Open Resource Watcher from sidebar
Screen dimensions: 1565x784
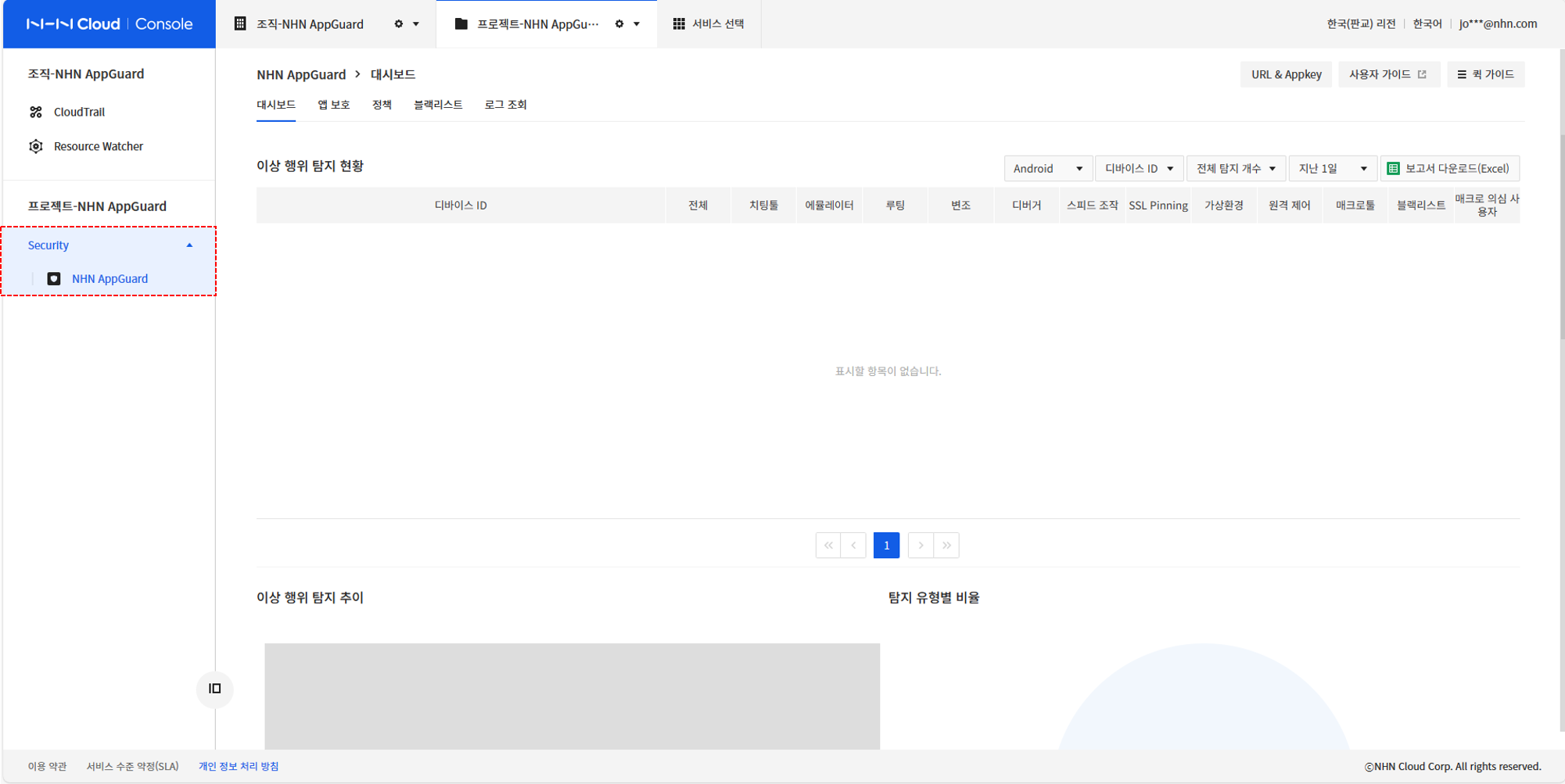(98, 146)
